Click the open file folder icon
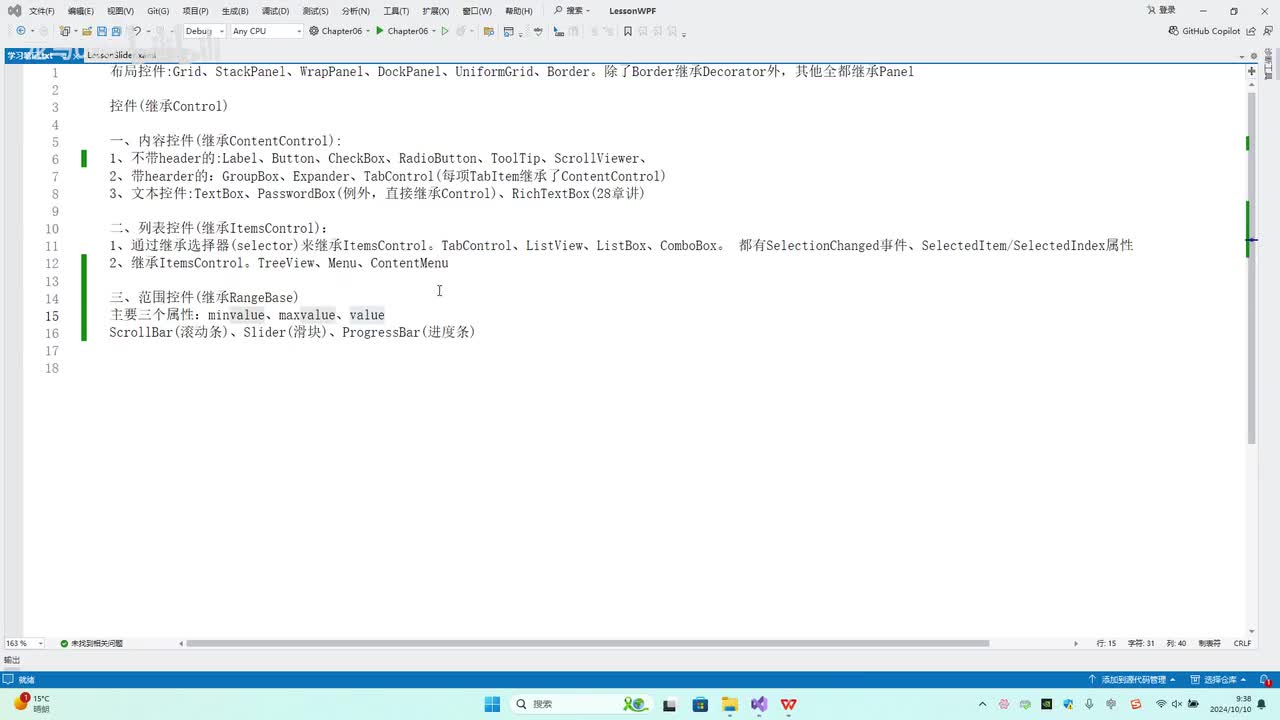Screen dimensions: 1280x720 click(87, 31)
